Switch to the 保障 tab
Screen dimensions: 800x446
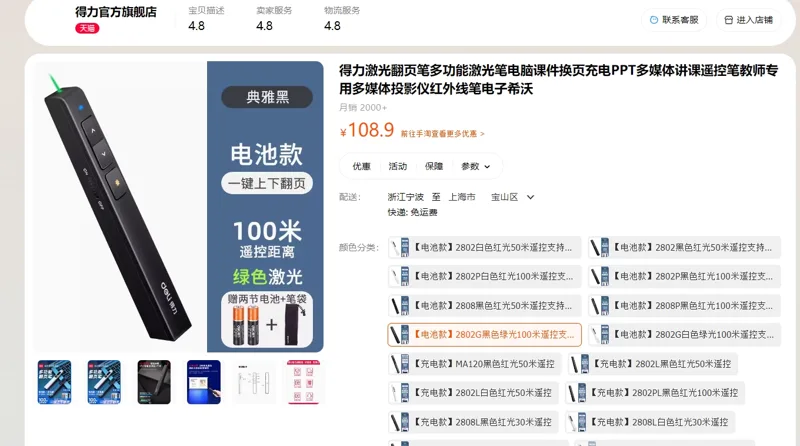pyautogui.click(x=434, y=166)
